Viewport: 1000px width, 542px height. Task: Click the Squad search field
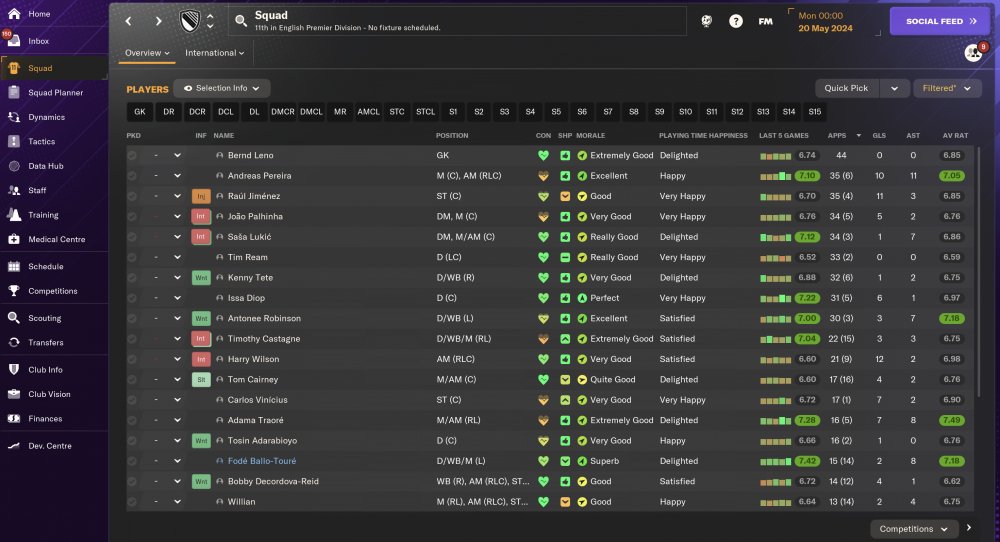tap(459, 21)
